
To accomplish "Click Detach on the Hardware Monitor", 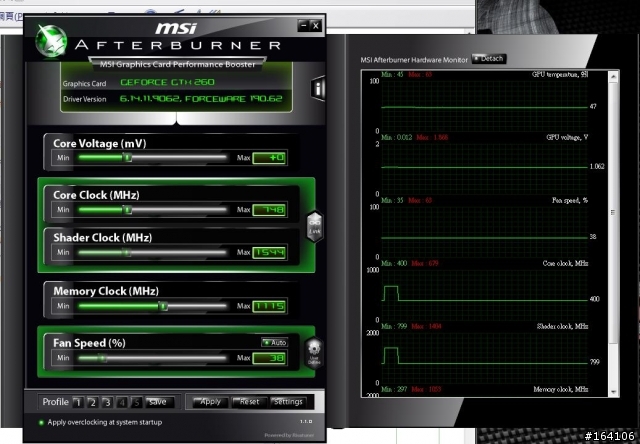I will 489,59.
